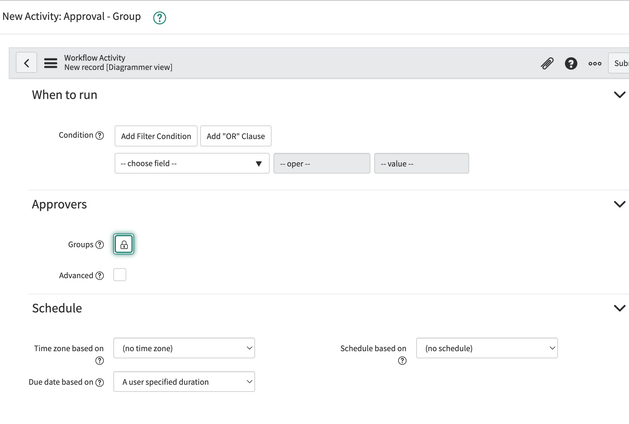Click the disabled oper field
The image size is (629, 424).
pos(322,163)
